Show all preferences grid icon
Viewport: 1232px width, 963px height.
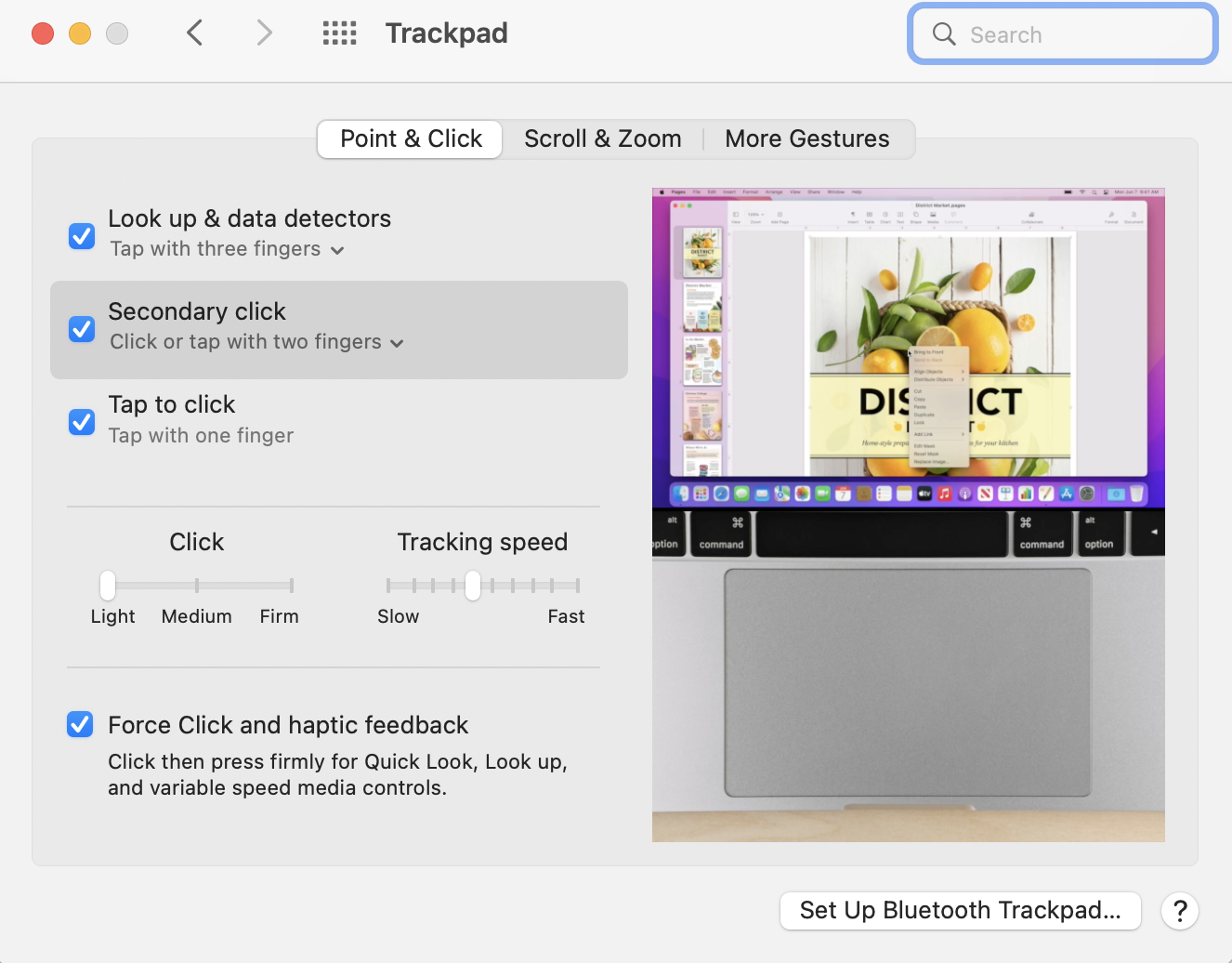pyautogui.click(x=339, y=33)
